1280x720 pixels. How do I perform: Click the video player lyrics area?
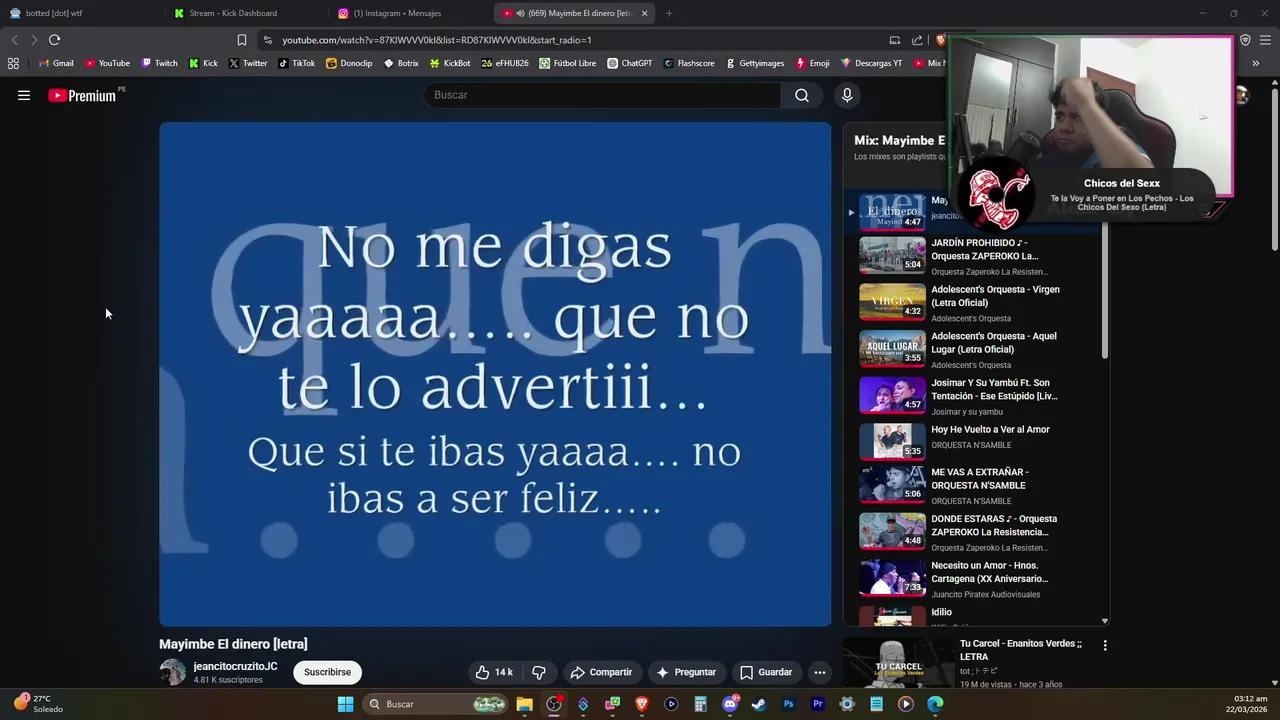point(495,374)
